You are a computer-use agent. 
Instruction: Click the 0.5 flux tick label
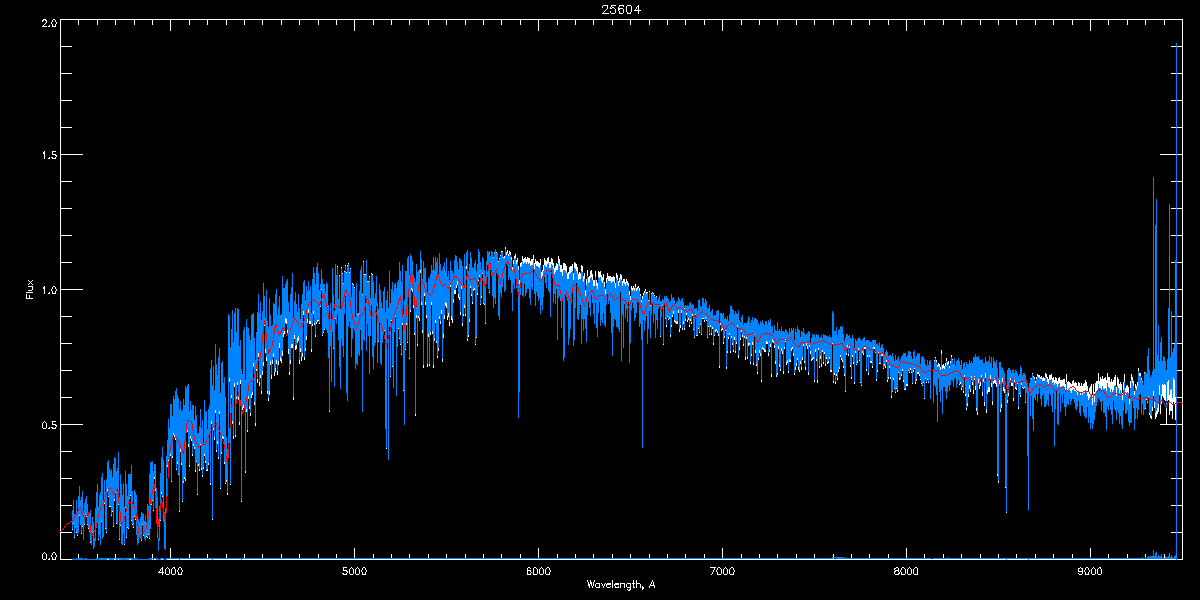pyautogui.click(x=48, y=424)
